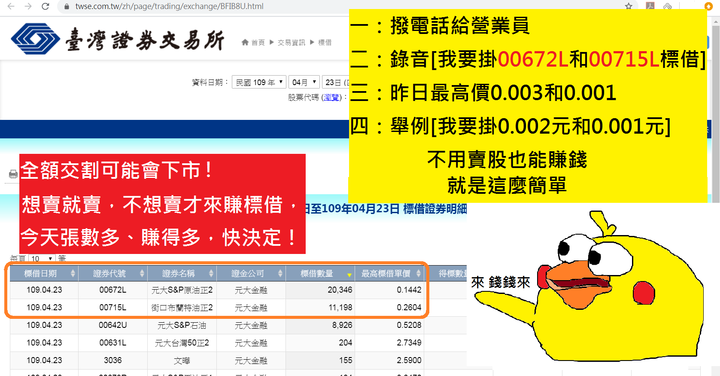Click quantity value 20,346
Screen dimensions: 720x376
(x=340, y=290)
